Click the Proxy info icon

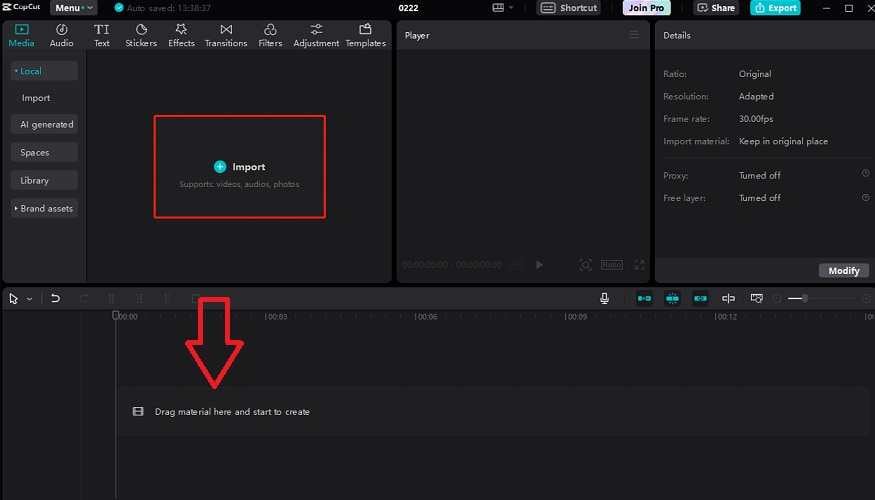click(x=865, y=174)
